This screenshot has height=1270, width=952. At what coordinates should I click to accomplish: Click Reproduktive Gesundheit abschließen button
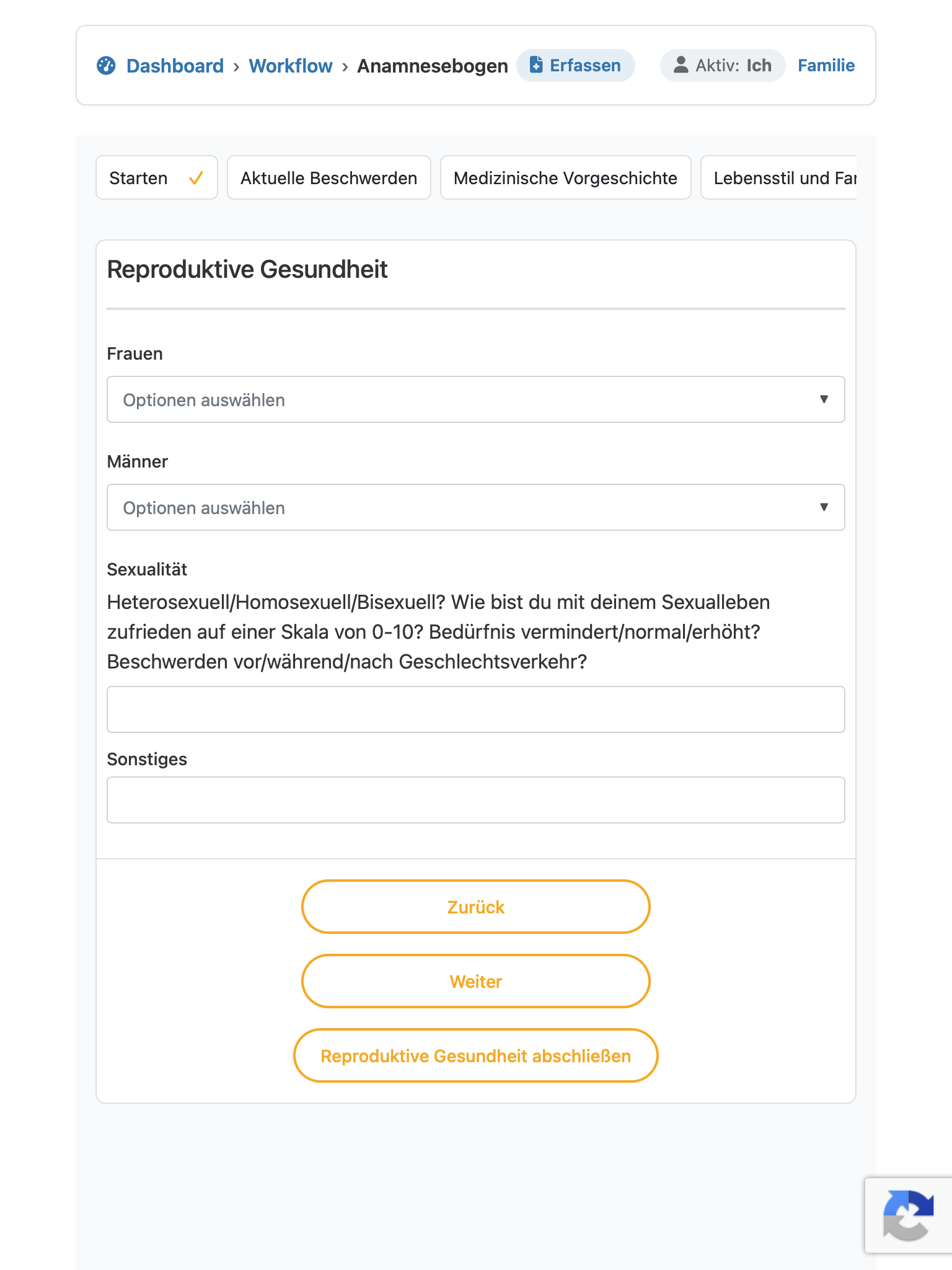tap(476, 1055)
